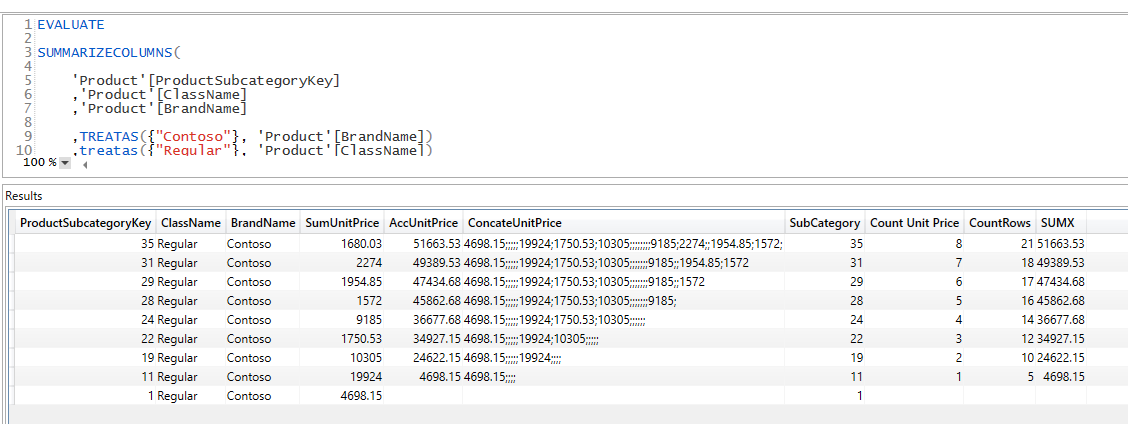Select BrandName Contoso in subcategory 22 row
The height and width of the screenshot is (424, 1128).
[x=262, y=339]
